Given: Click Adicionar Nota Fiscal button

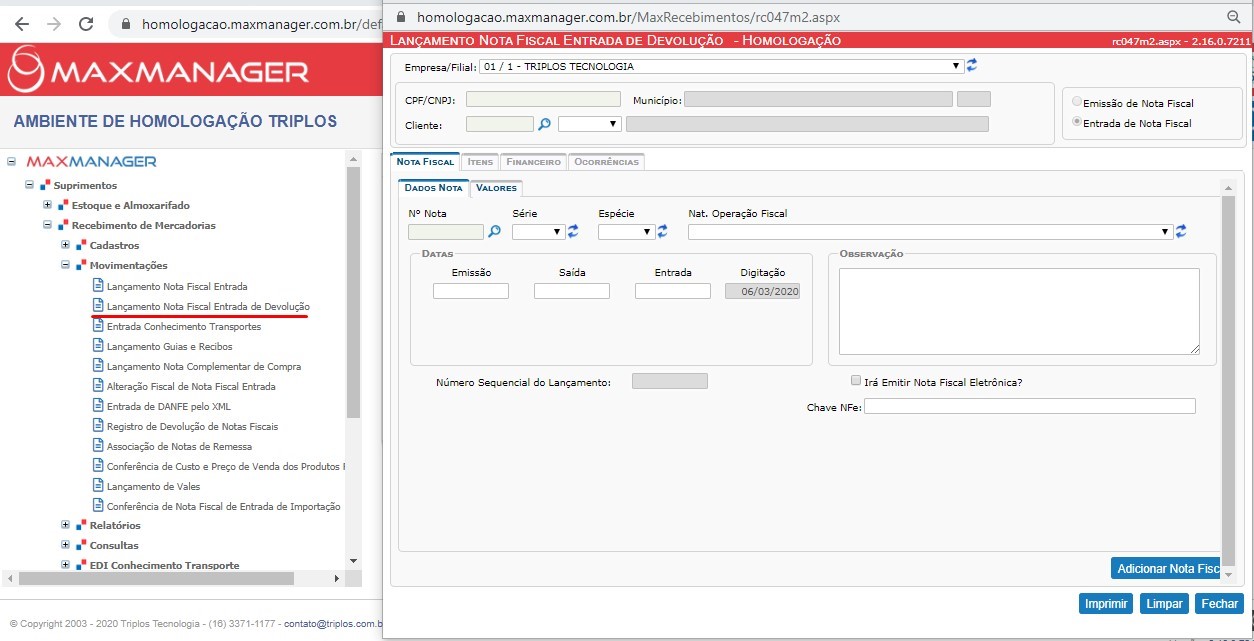Looking at the screenshot, I should tap(1165, 568).
